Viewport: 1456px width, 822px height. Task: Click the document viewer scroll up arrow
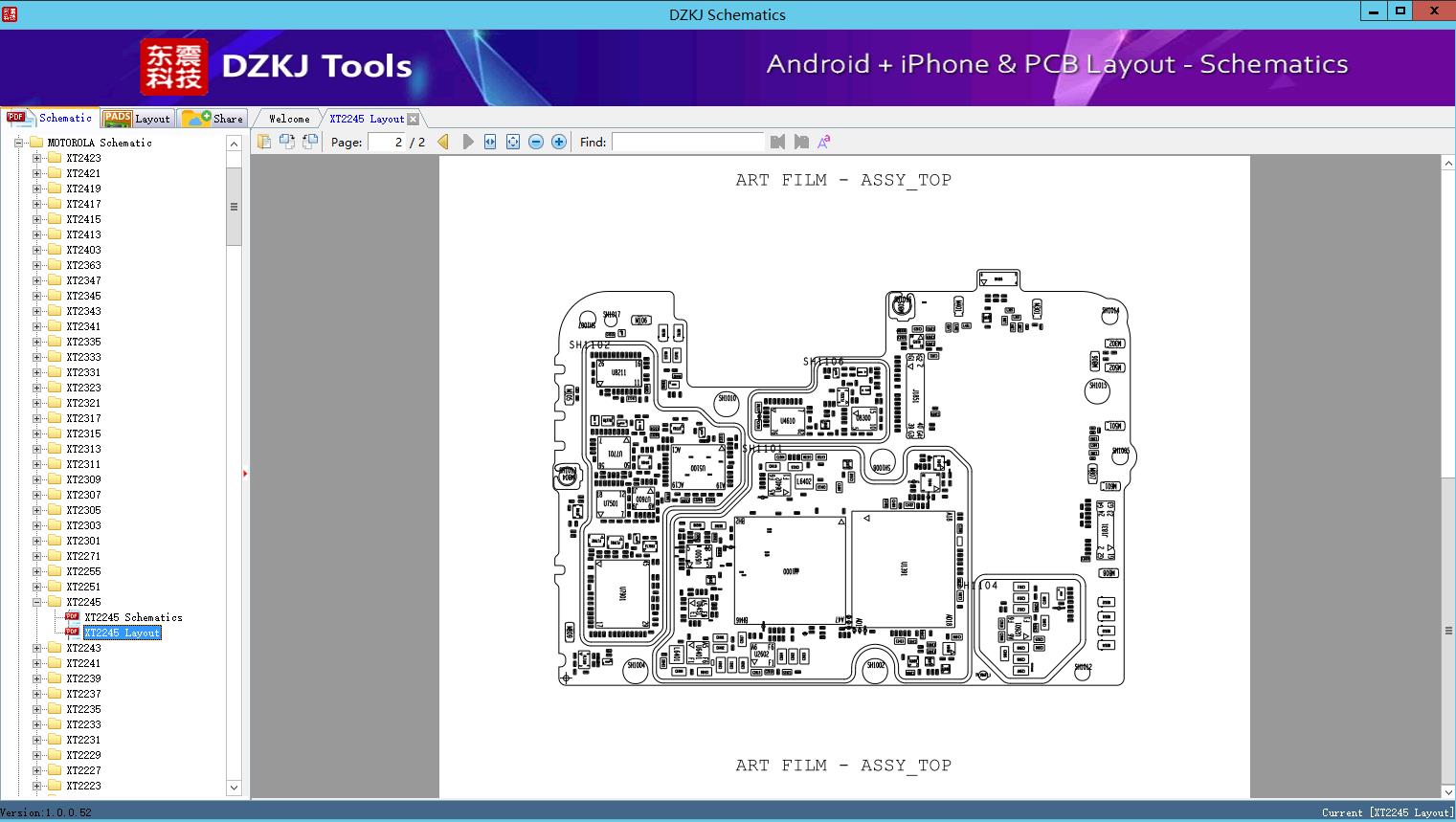click(1448, 164)
